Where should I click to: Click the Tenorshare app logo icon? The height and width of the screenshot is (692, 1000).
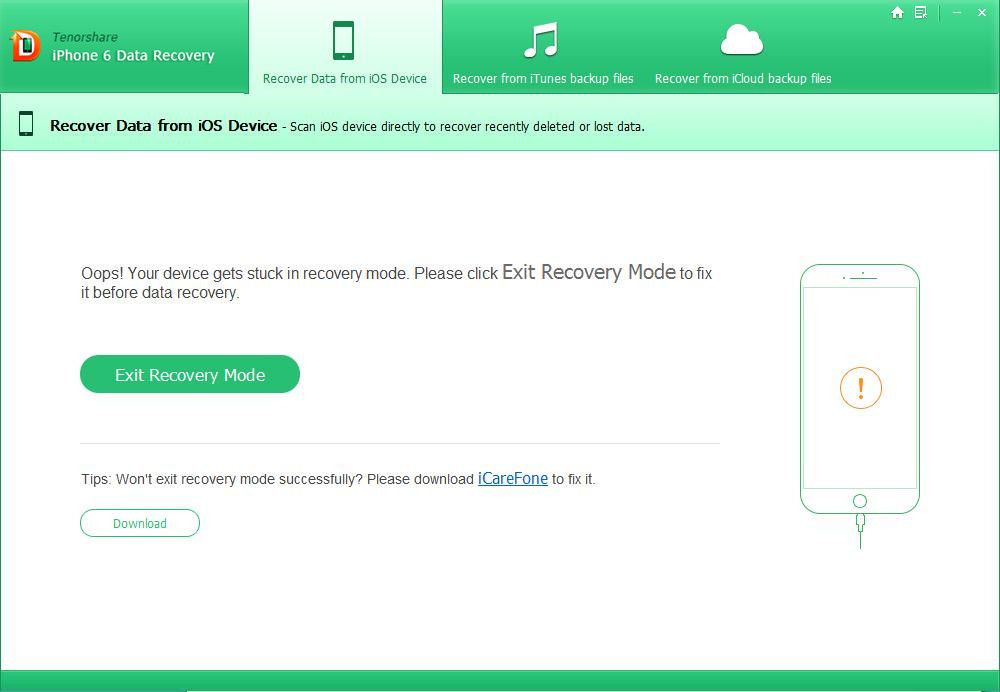26,46
